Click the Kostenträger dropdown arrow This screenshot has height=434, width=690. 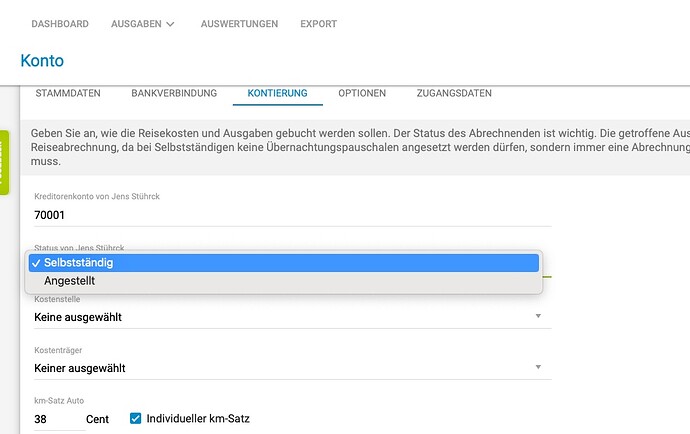coord(538,367)
